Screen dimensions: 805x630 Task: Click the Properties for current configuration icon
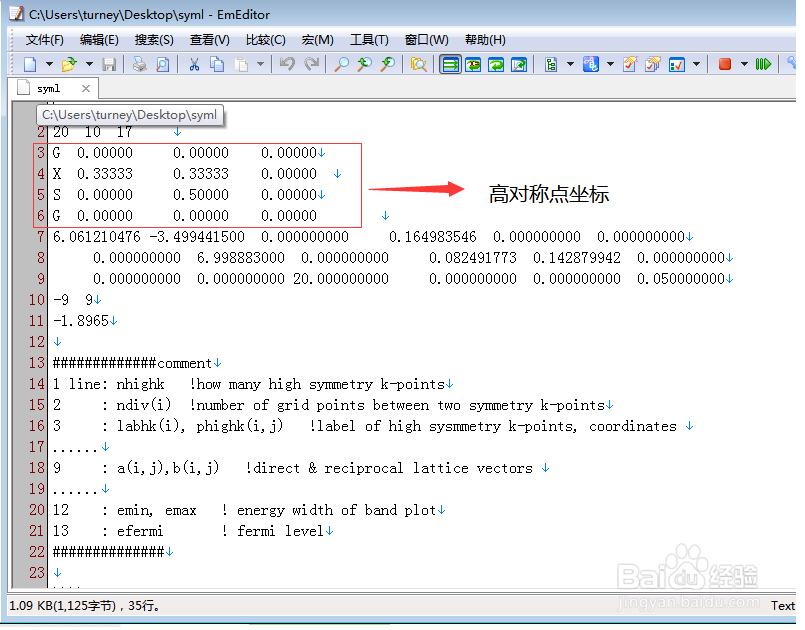click(630, 64)
